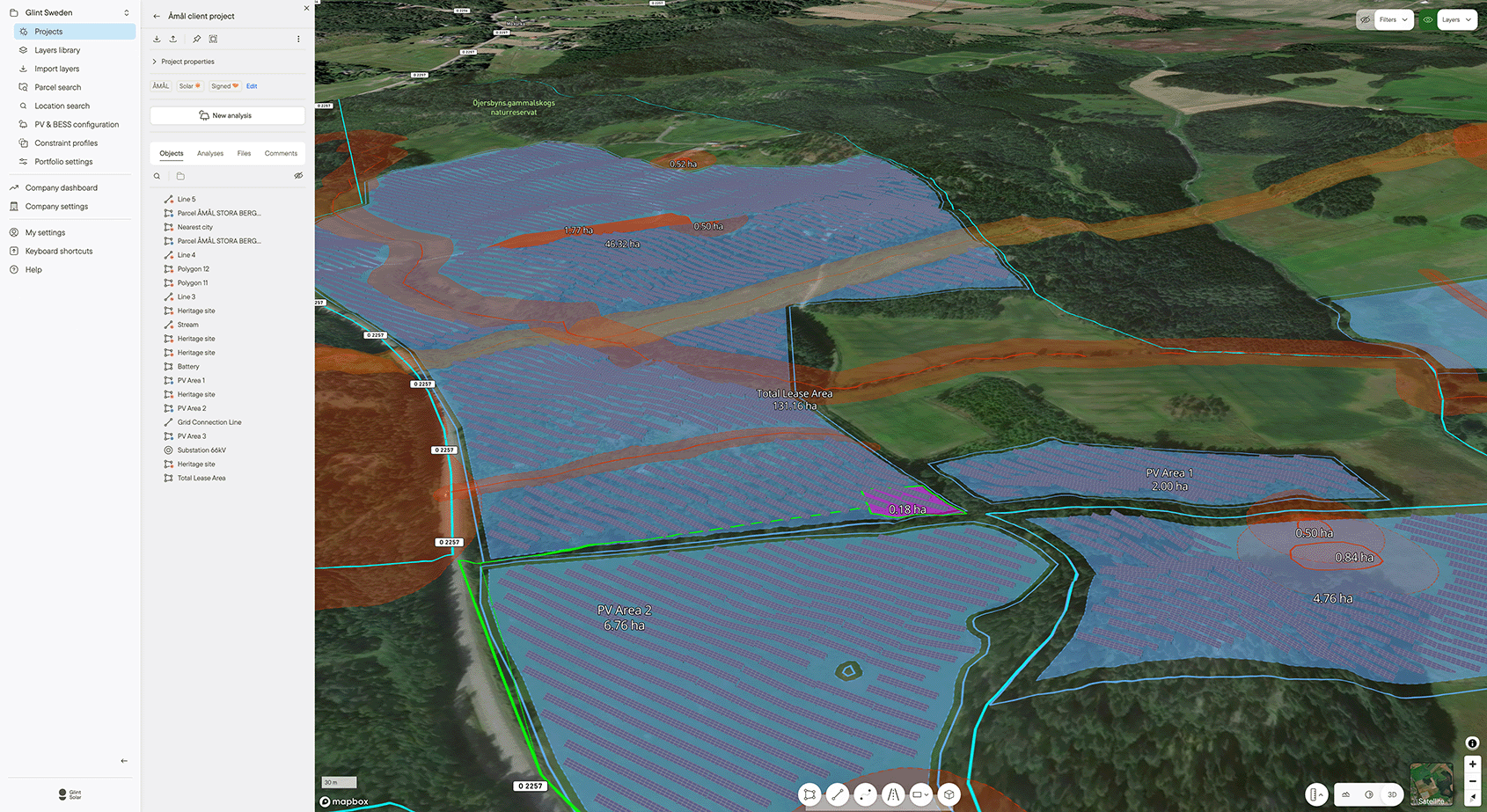Click the 3D cube object tool
The image size is (1487, 812).
tap(949, 794)
